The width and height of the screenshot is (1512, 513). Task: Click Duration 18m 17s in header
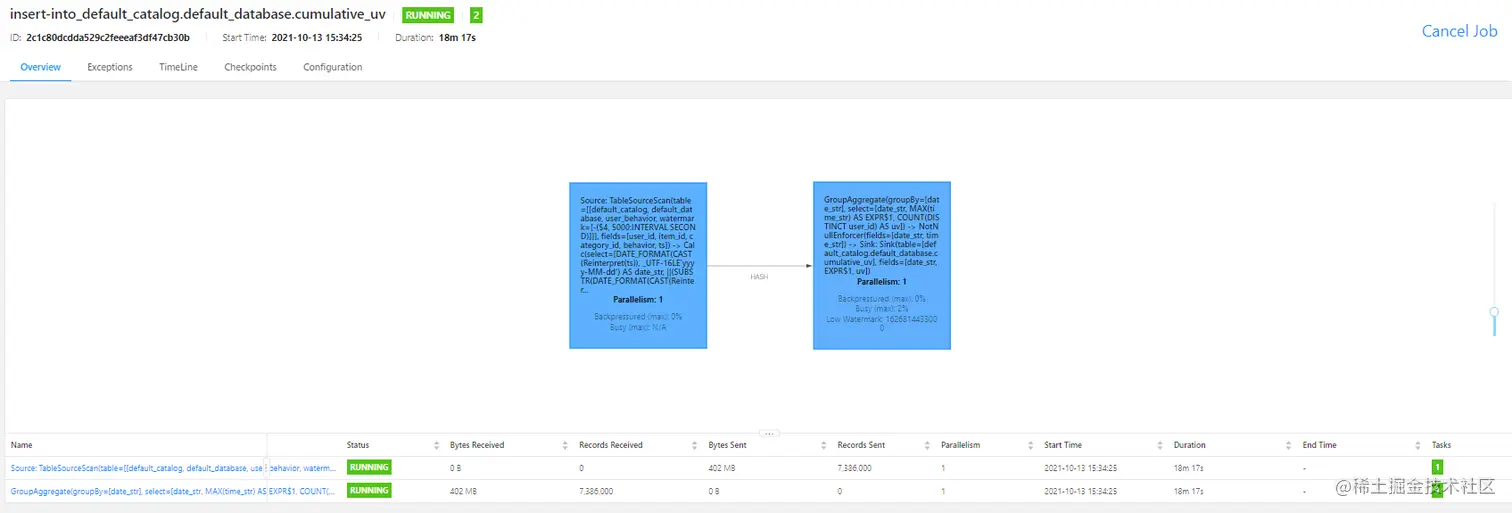click(457, 37)
